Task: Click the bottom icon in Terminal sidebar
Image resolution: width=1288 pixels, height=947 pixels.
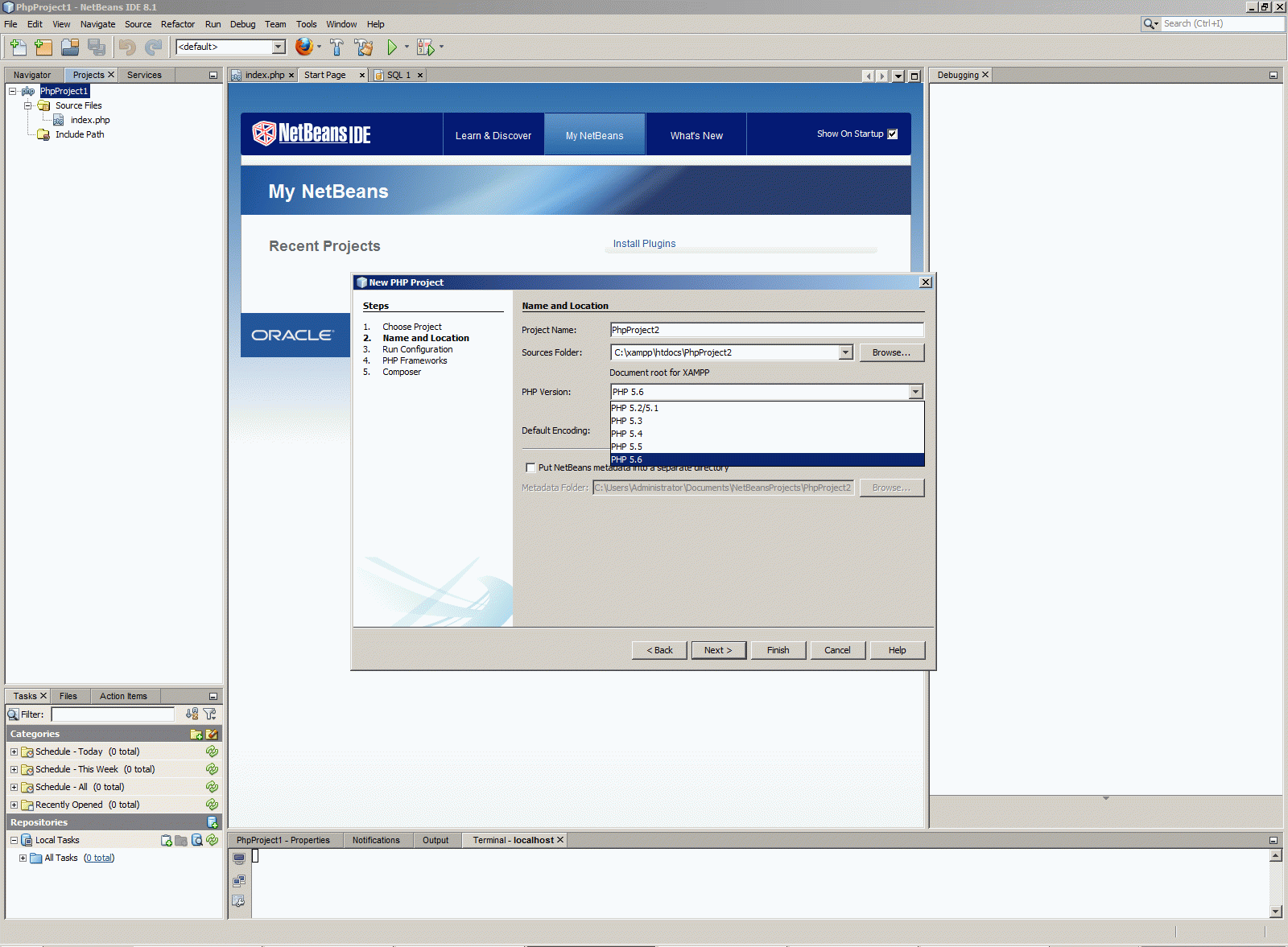Action: pos(239,901)
